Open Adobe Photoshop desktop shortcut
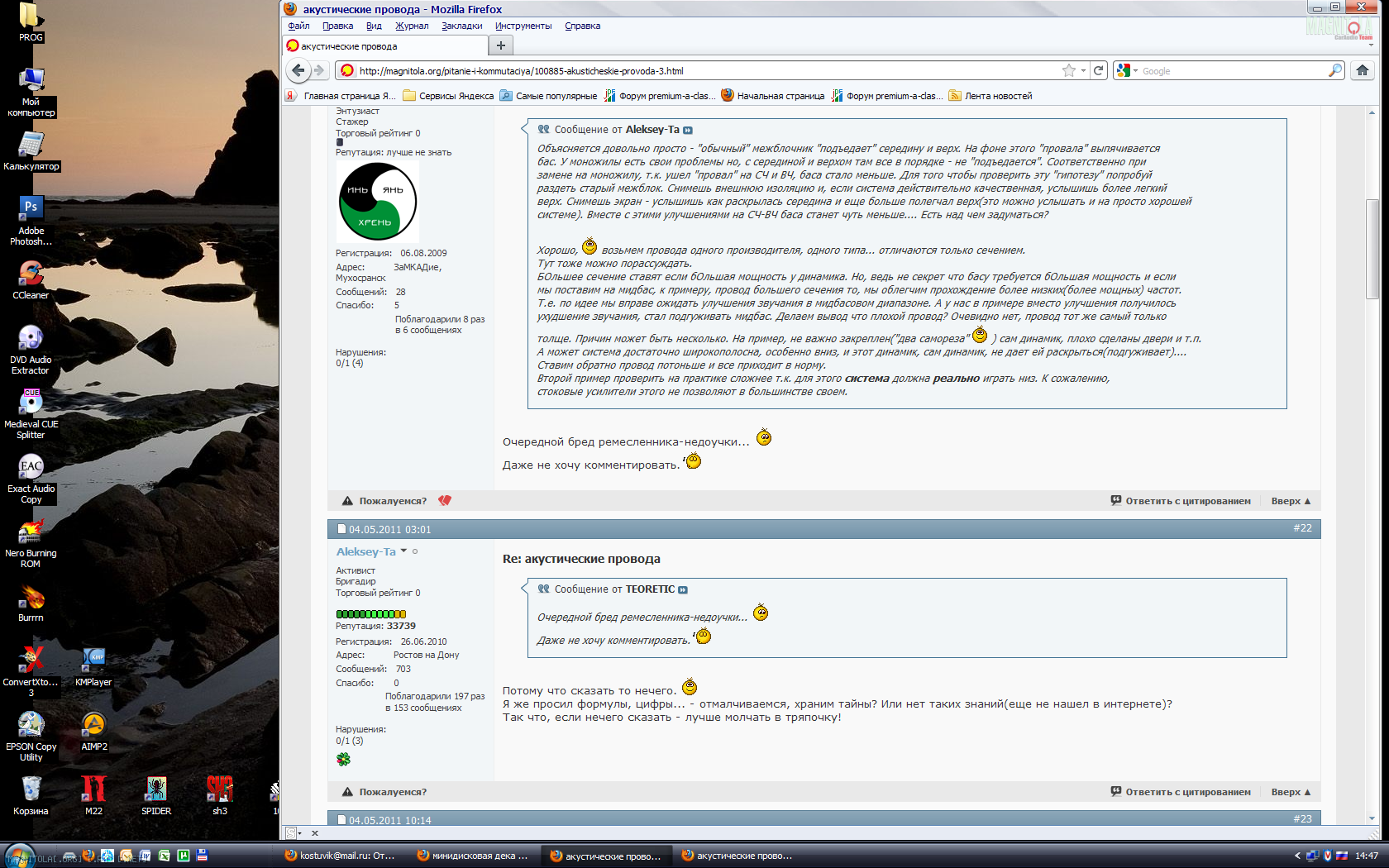Image resolution: width=1389 pixels, height=868 pixels. [x=31, y=220]
